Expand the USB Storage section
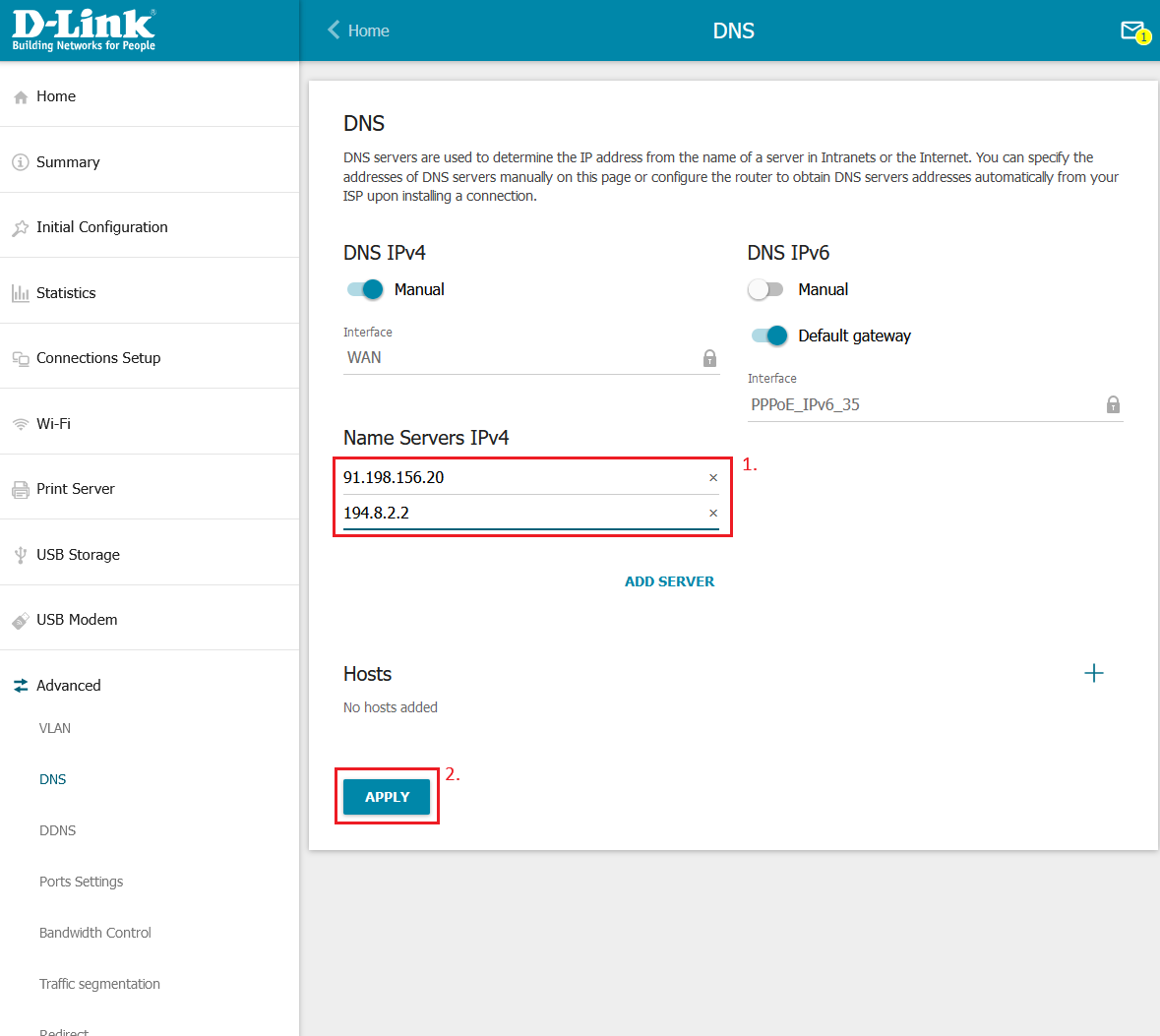Viewport: 1160px width, 1036px height. click(x=78, y=555)
